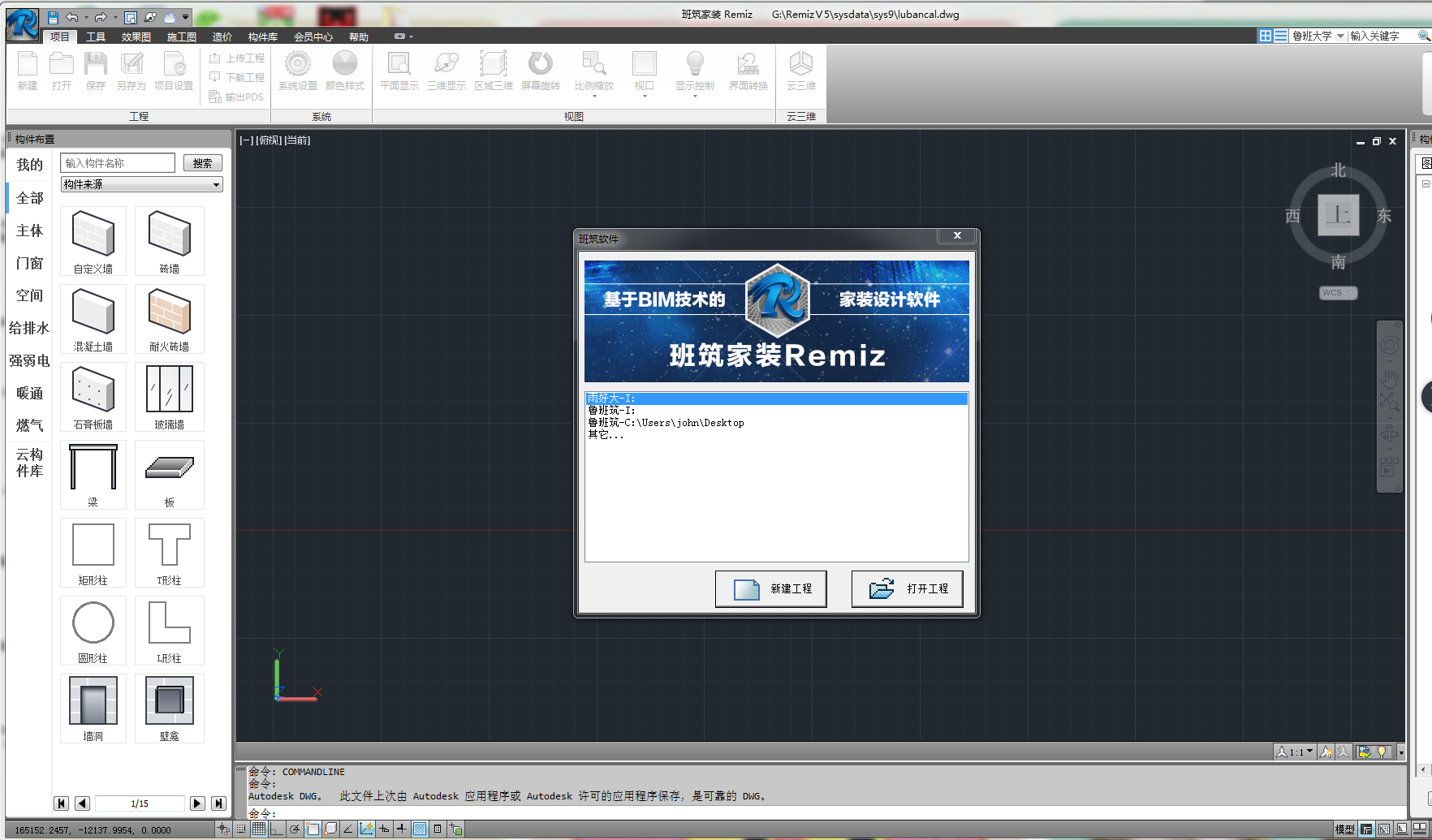Switch to 门窗 category in sidebar

click(29, 263)
